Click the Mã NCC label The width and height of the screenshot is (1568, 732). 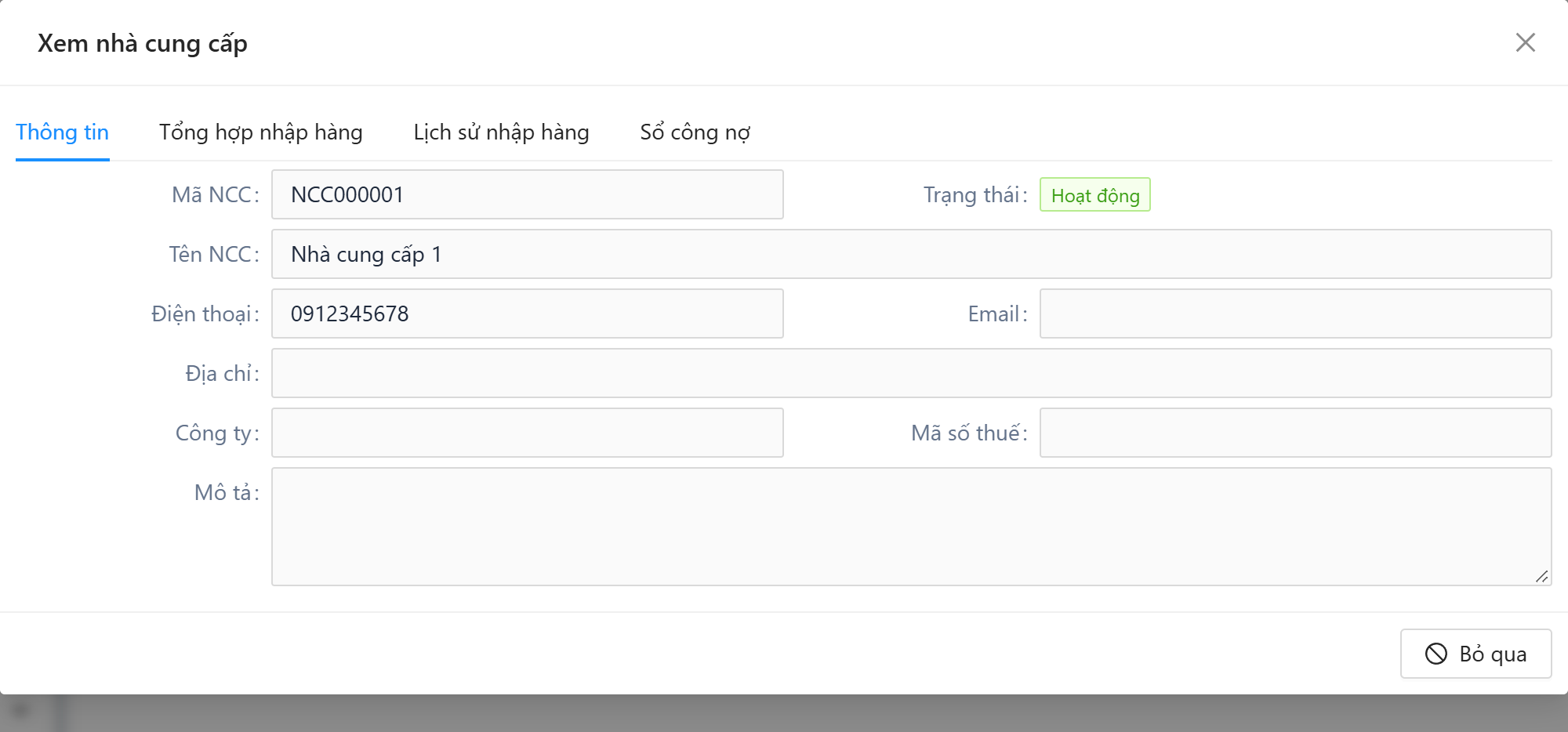click(x=216, y=194)
